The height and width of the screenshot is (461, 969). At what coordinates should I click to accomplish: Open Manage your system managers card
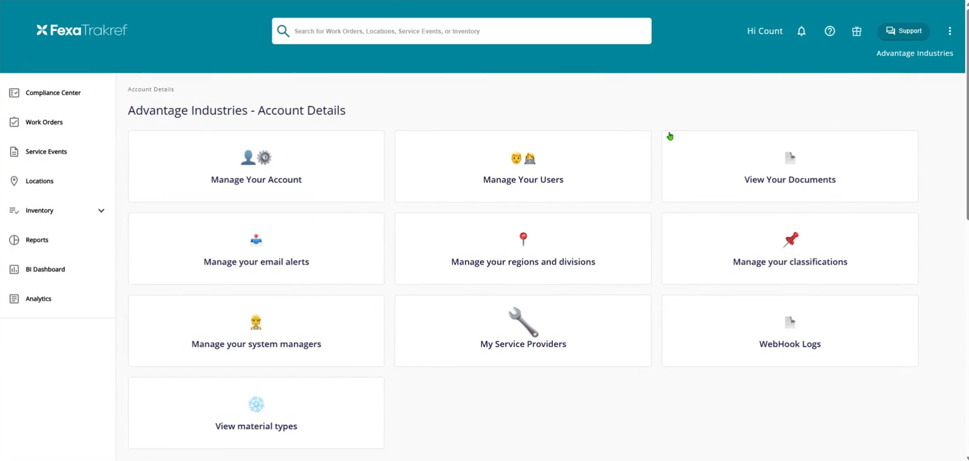[256, 331]
